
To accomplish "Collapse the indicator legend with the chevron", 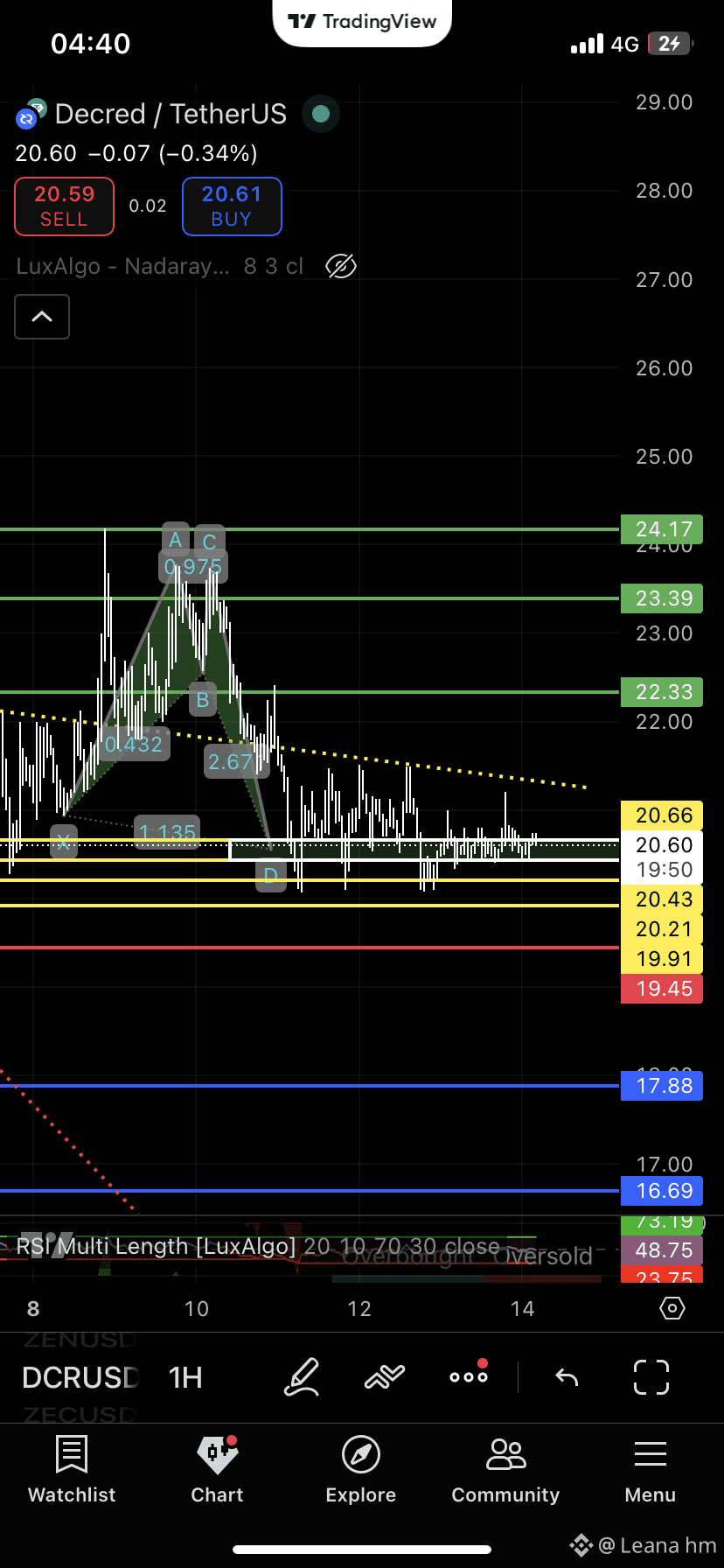I will coord(42,317).
